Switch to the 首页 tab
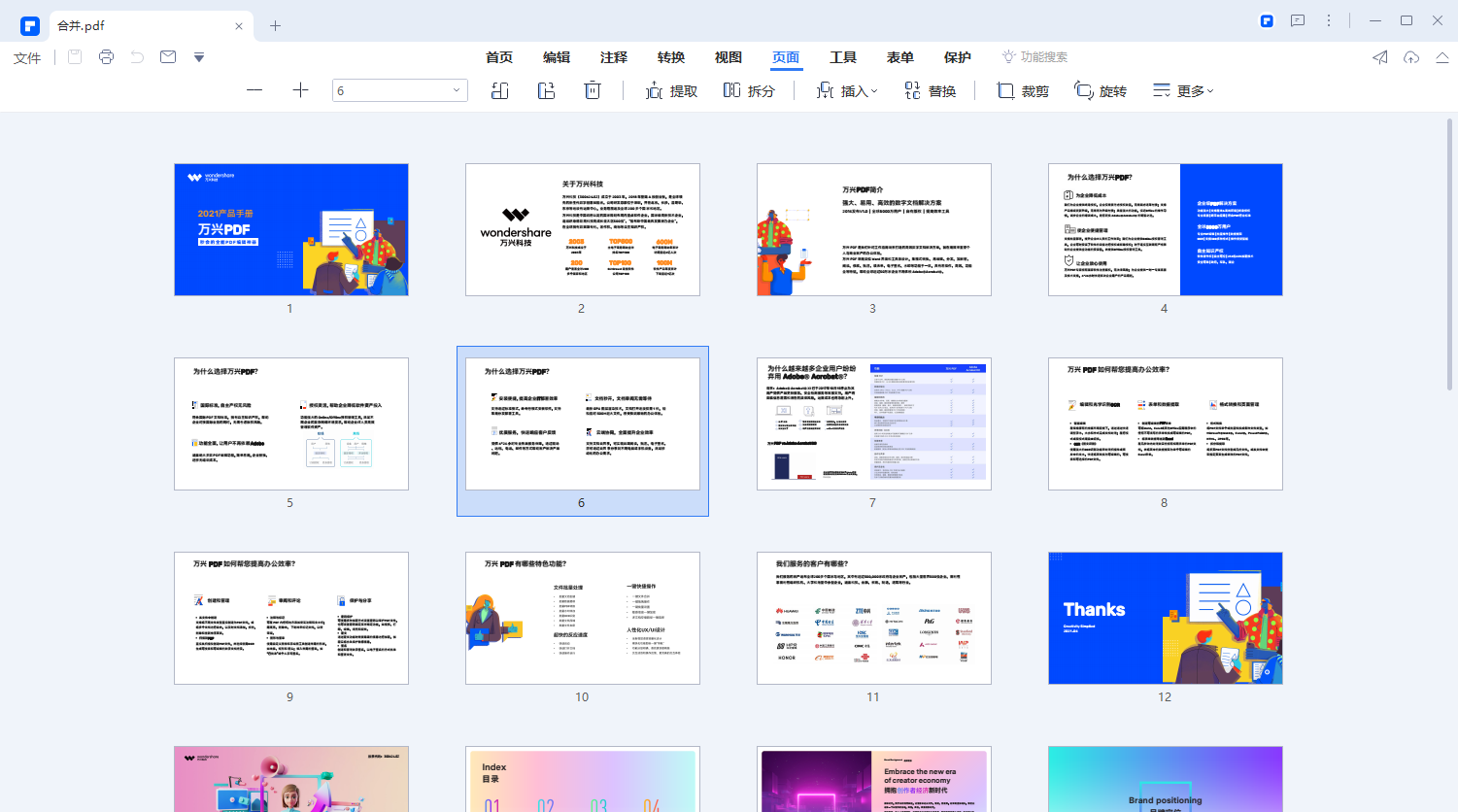 coord(499,57)
